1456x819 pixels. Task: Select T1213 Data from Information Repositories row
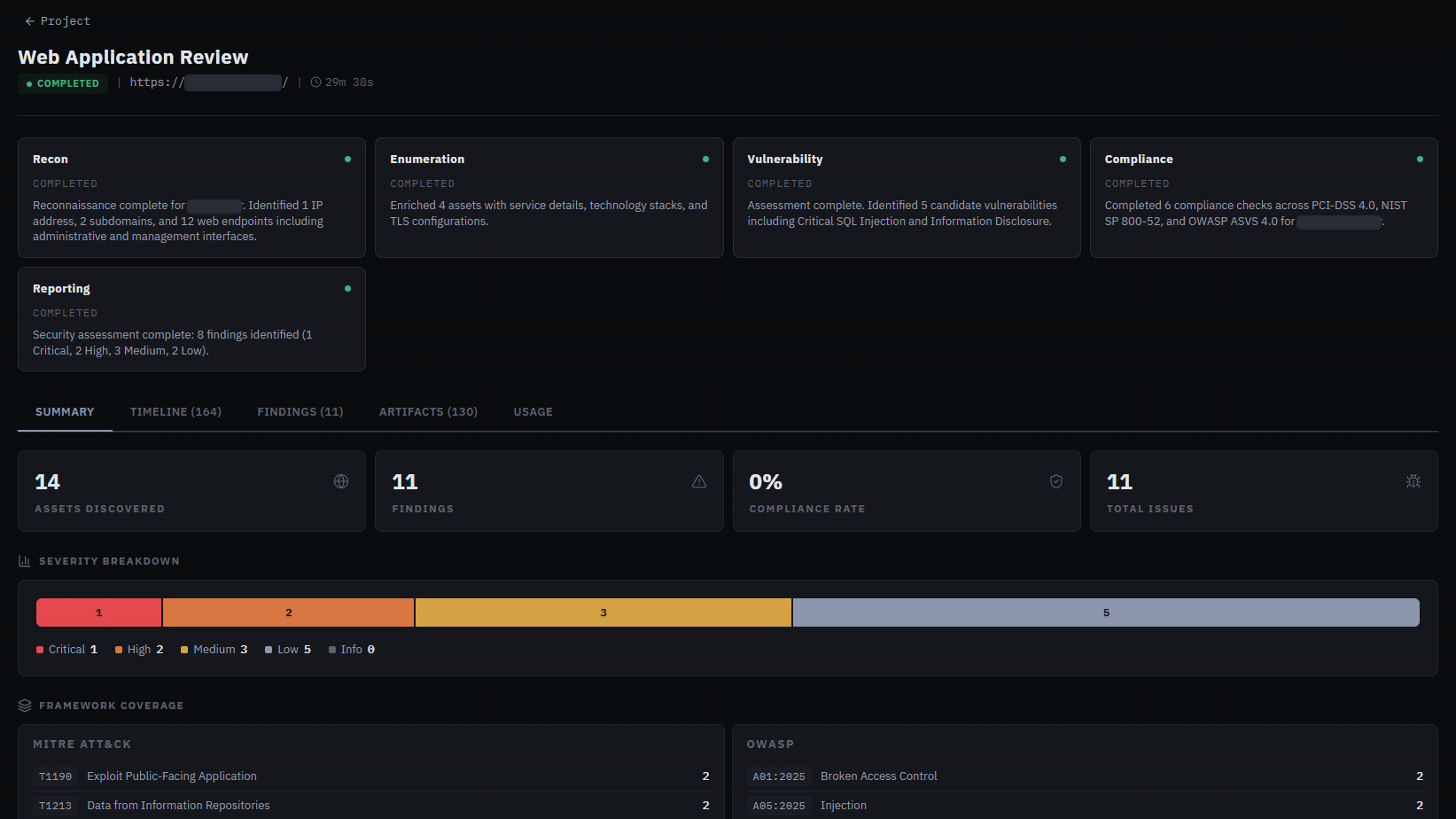[371, 806]
